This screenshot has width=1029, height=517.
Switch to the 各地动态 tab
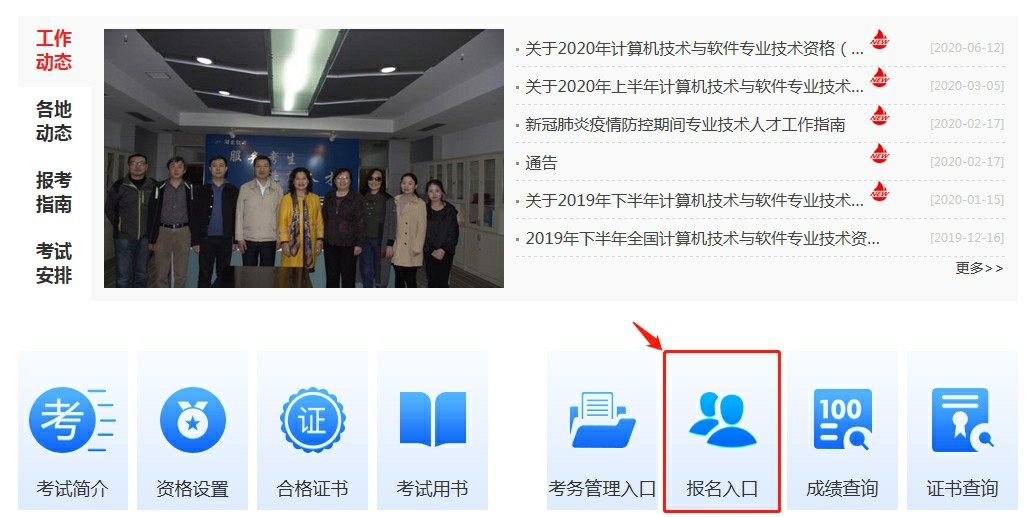[54, 121]
